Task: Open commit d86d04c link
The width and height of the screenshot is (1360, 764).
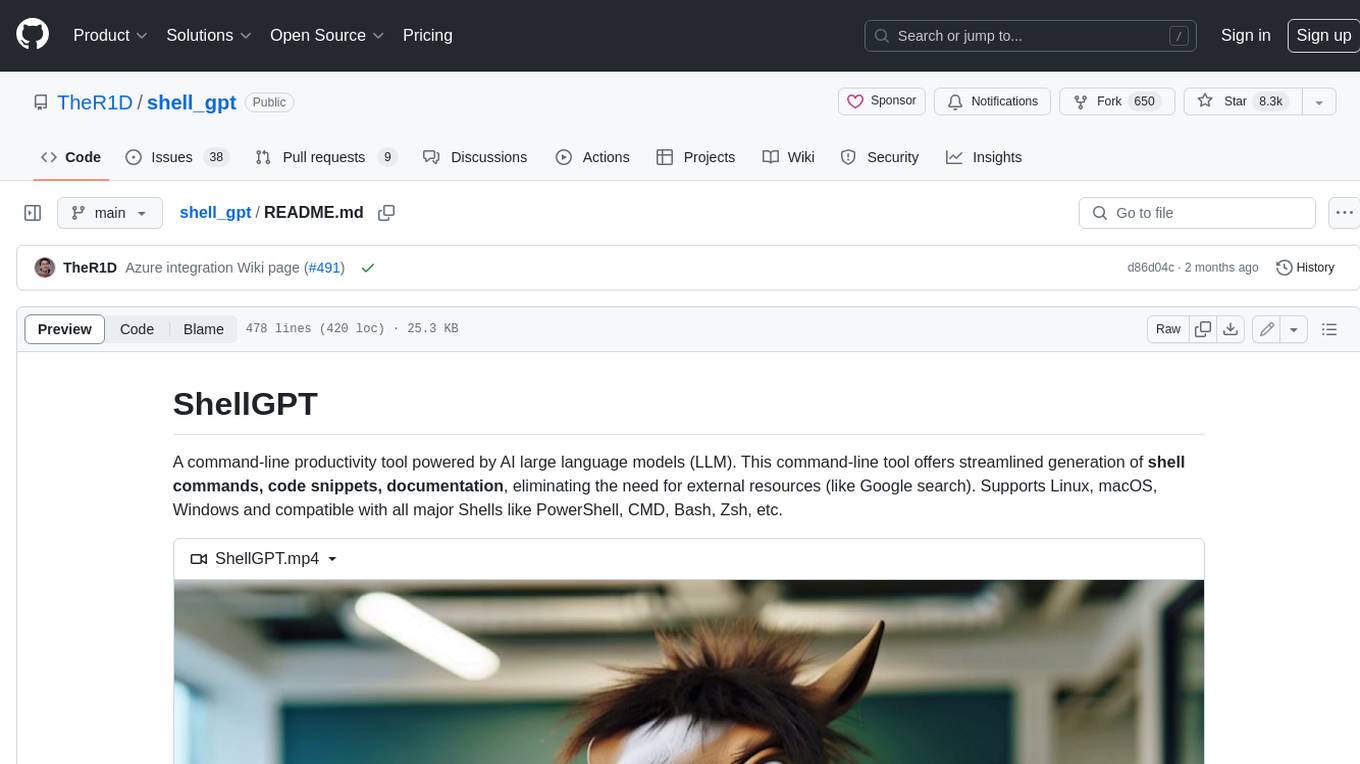Action: [1150, 268]
